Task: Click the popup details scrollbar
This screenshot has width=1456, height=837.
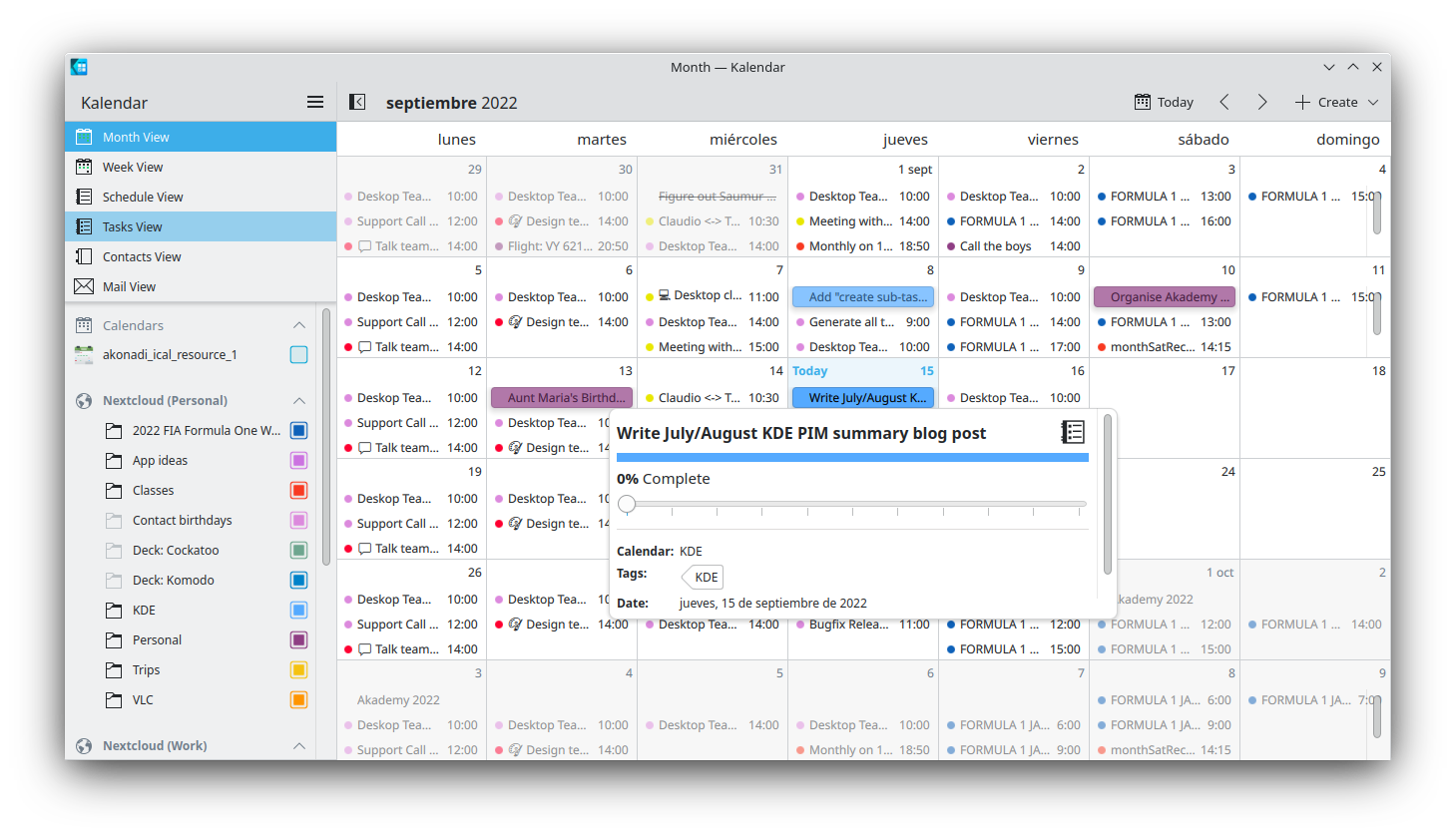Action: (1107, 496)
